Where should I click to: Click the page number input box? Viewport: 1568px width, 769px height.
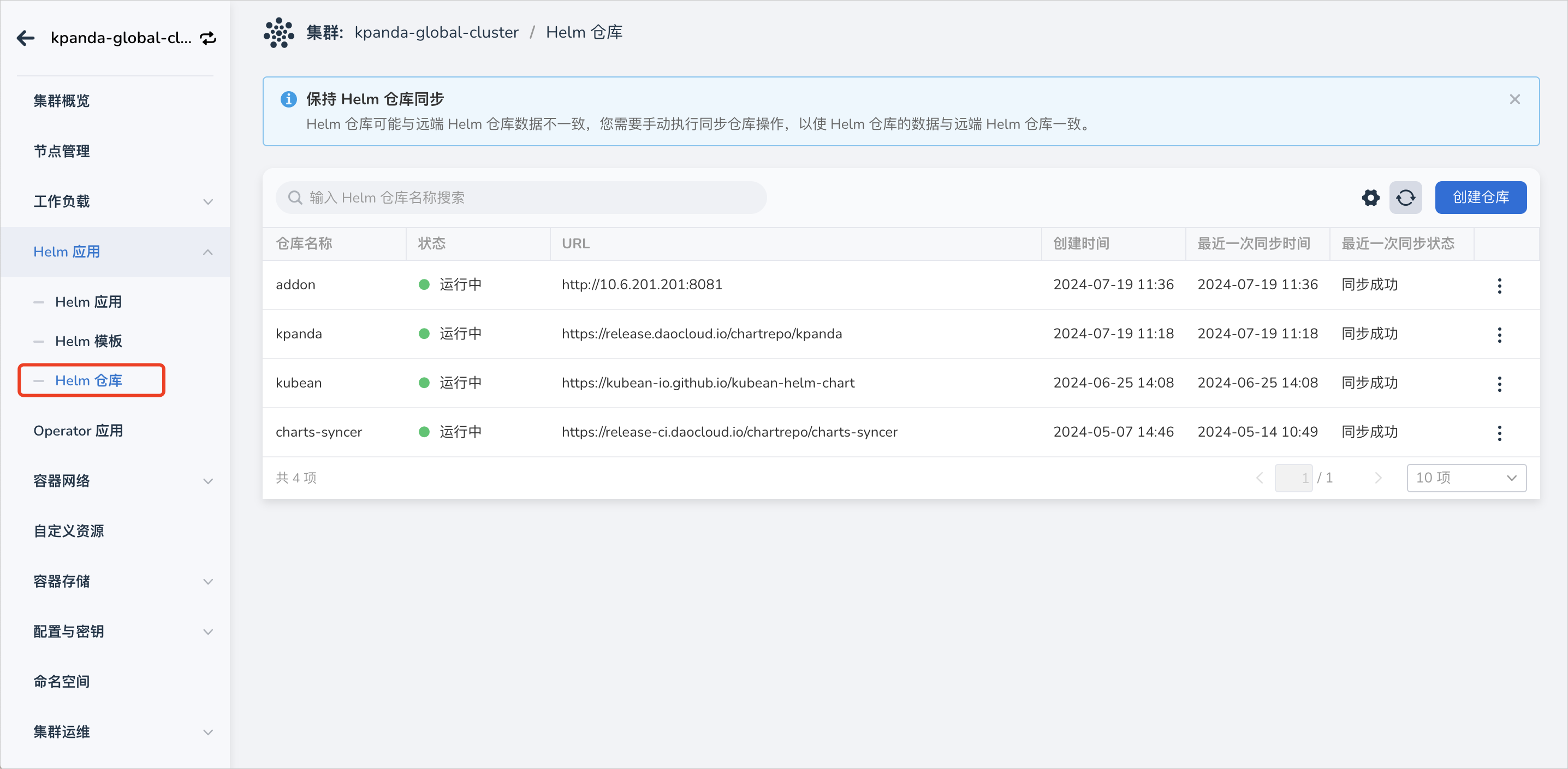pyautogui.click(x=1293, y=478)
